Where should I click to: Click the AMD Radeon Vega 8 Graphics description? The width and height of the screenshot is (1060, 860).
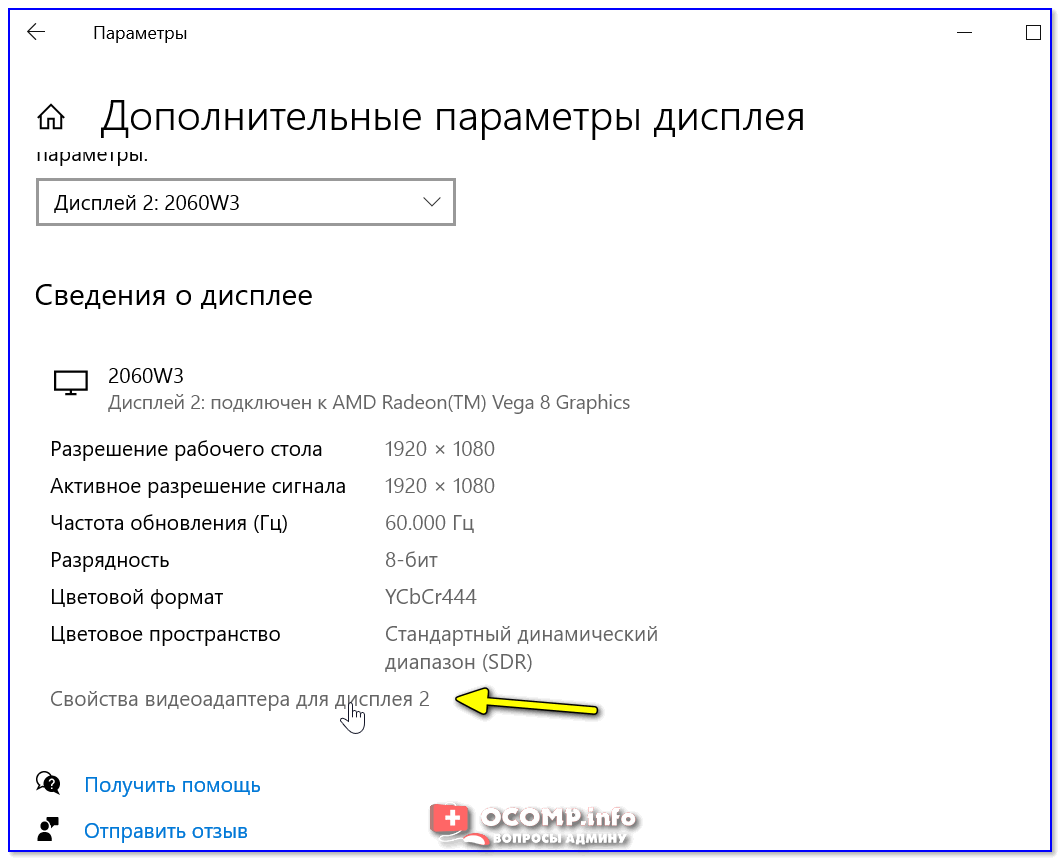(x=369, y=403)
